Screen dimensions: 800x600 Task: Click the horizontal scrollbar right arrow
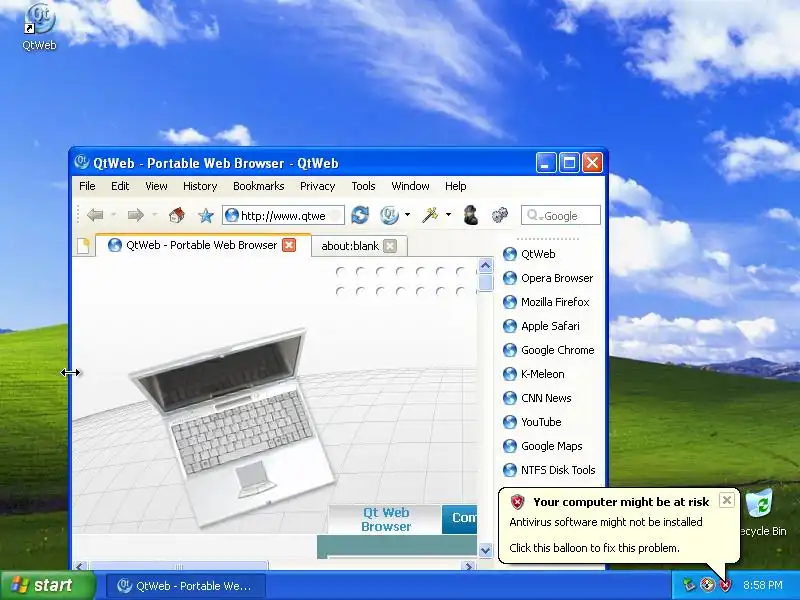[x=468, y=566]
